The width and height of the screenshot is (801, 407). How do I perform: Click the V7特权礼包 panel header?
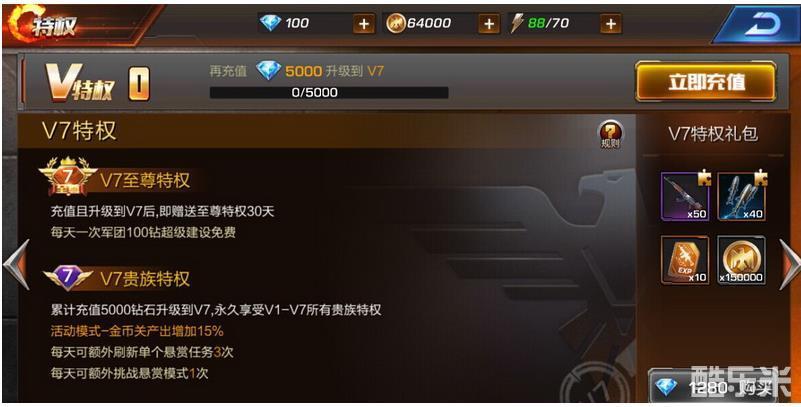(713, 134)
